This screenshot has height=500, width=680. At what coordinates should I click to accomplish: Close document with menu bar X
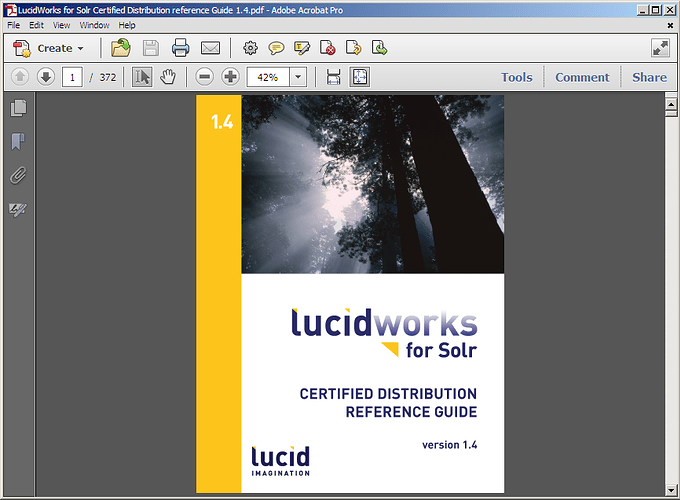click(x=670, y=26)
